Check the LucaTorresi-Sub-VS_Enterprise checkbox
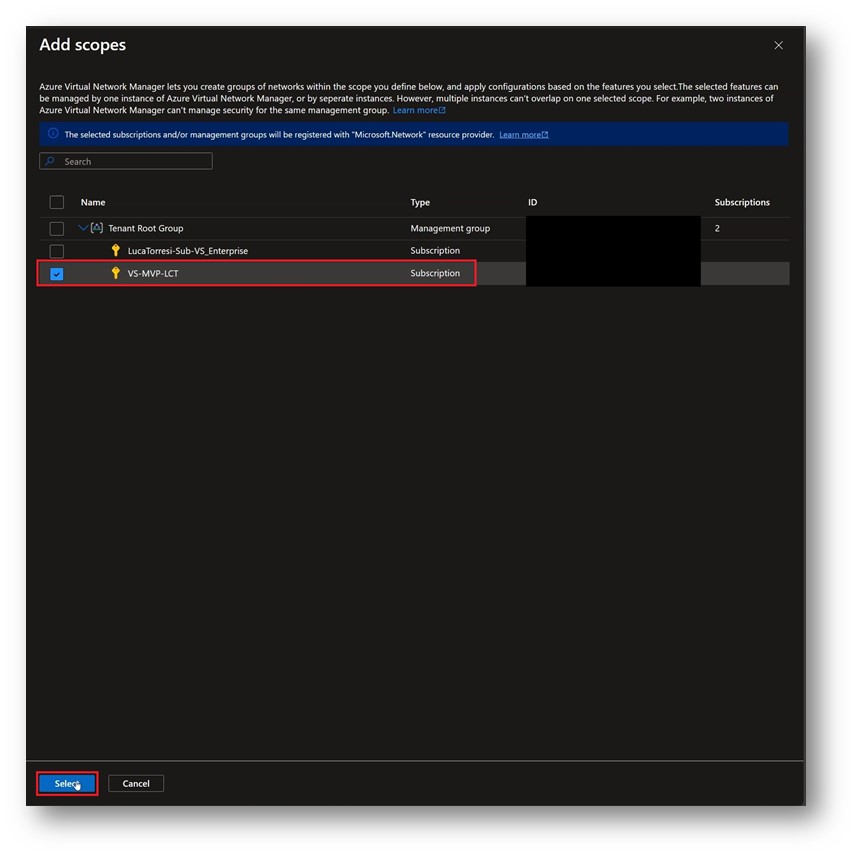 (57, 251)
